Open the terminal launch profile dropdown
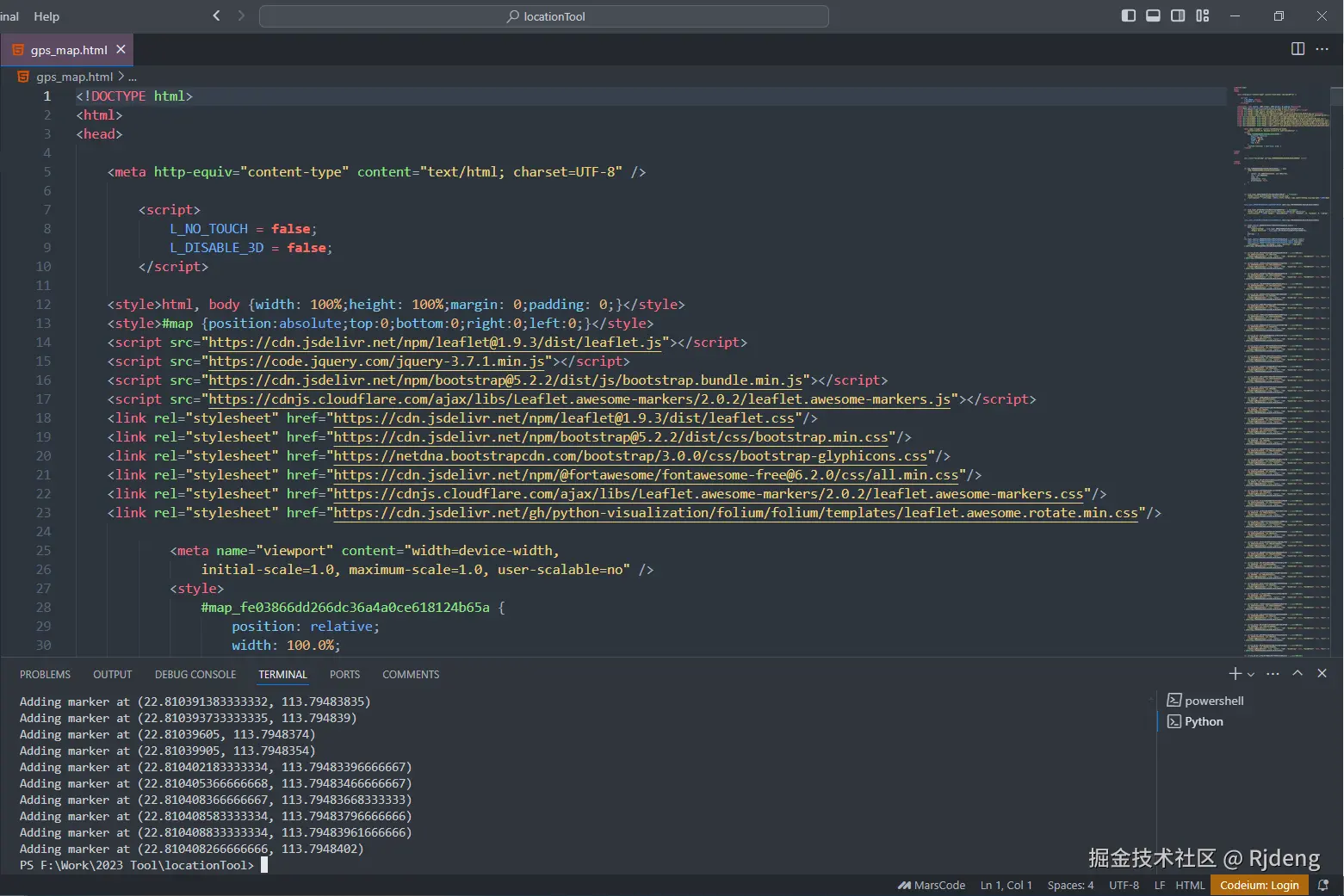Viewport: 1344px width, 896px height. tap(1251, 675)
